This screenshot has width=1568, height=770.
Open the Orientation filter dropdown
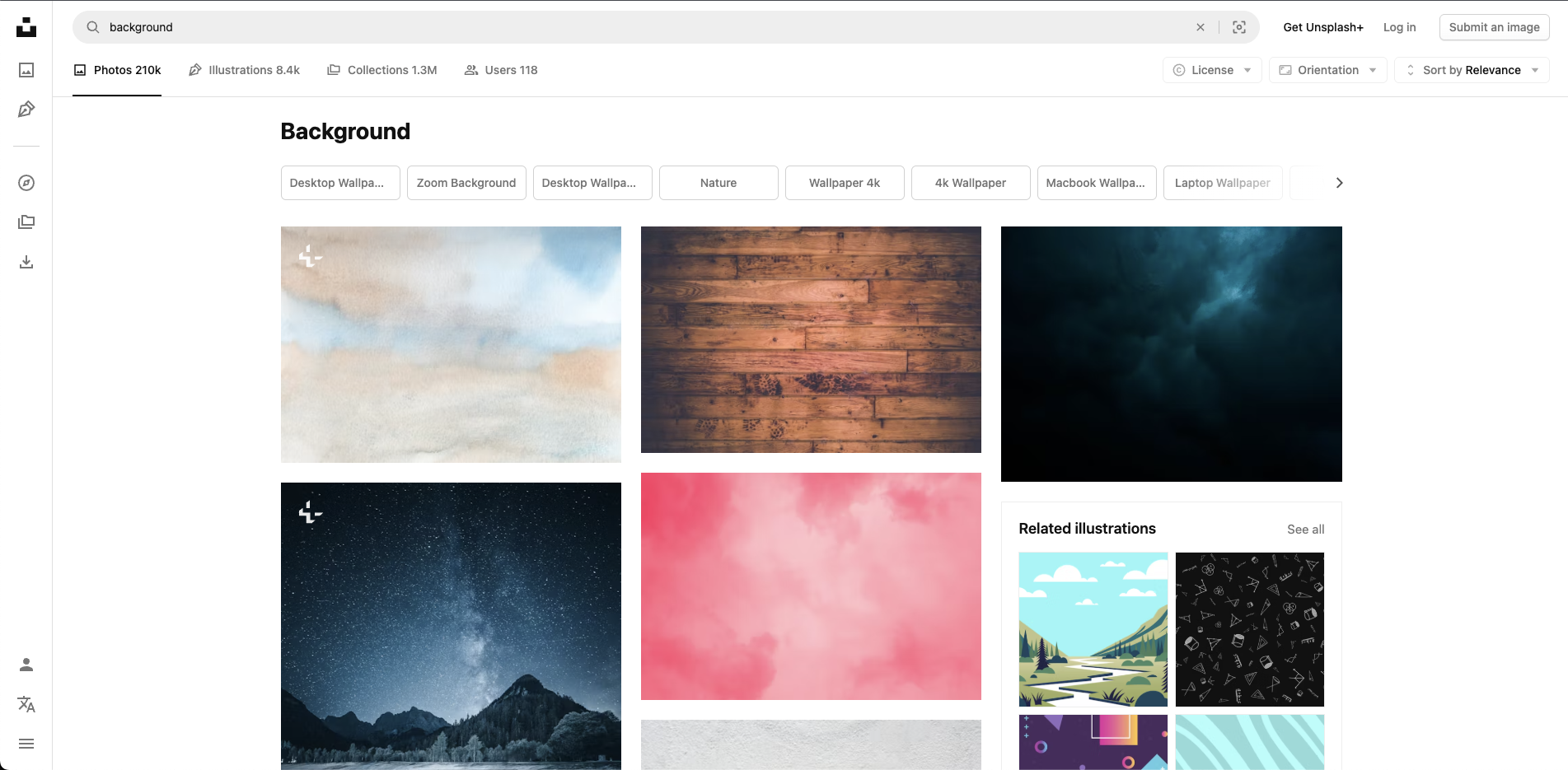click(x=1327, y=70)
